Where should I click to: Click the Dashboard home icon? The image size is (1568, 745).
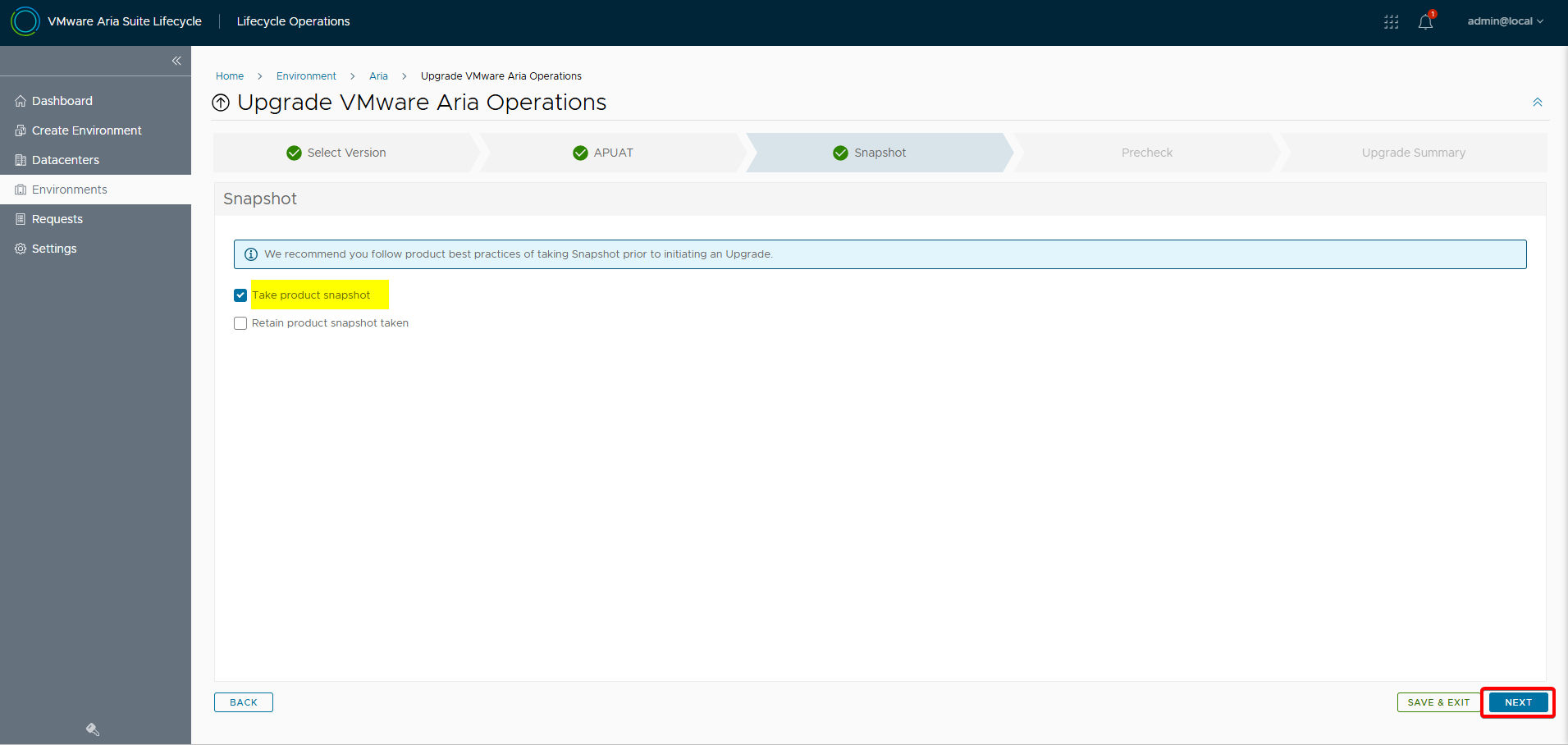pos(21,101)
